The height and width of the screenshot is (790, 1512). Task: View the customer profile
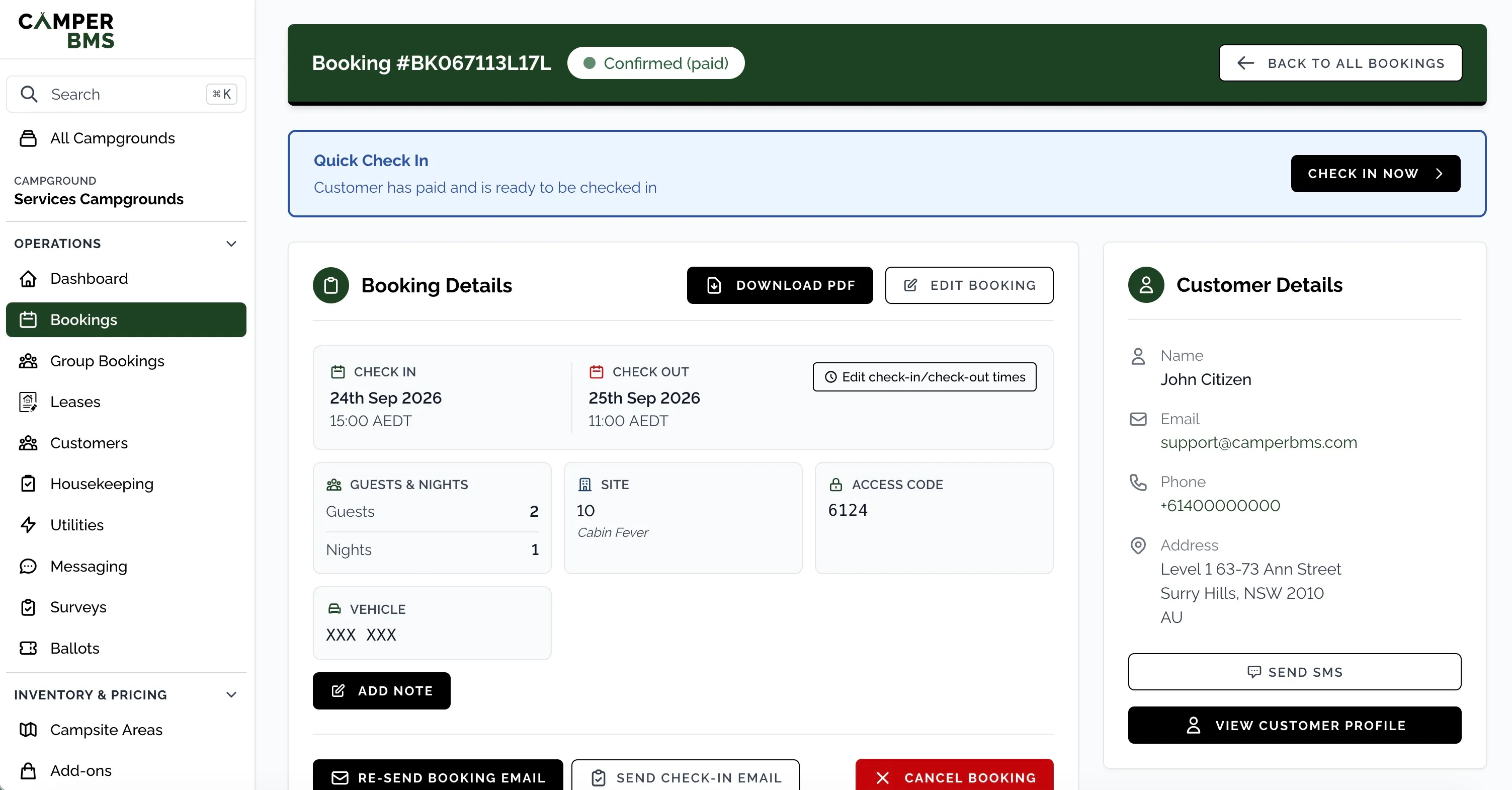pos(1295,726)
